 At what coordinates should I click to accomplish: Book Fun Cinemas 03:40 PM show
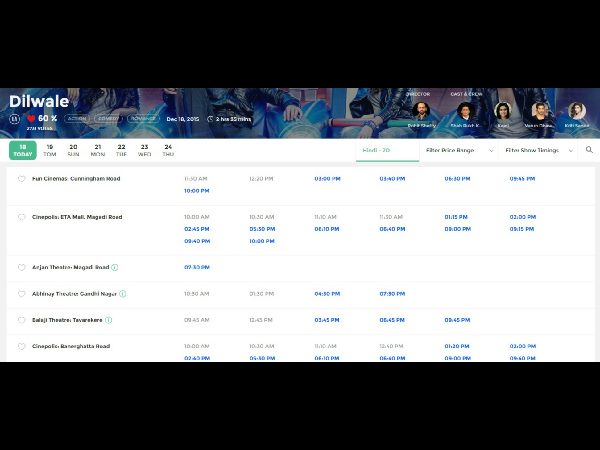click(392, 179)
